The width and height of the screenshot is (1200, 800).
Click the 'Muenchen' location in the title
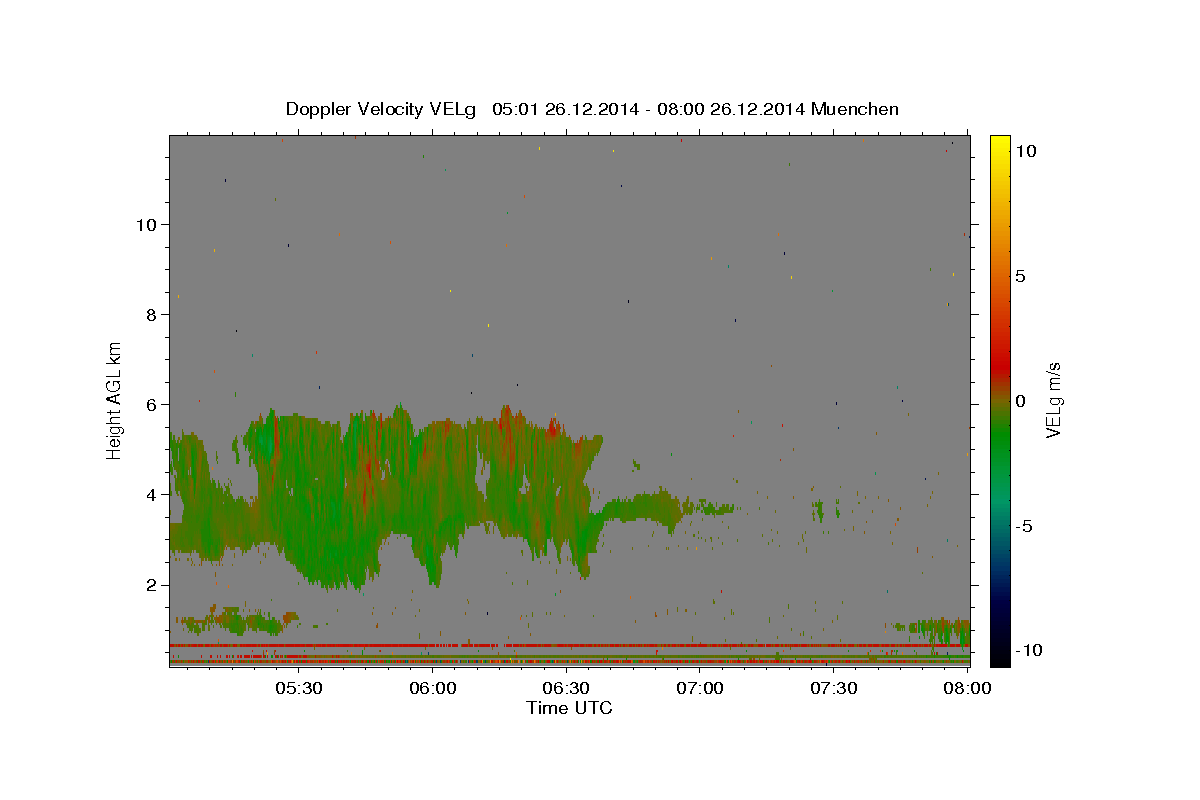pos(855,109)
